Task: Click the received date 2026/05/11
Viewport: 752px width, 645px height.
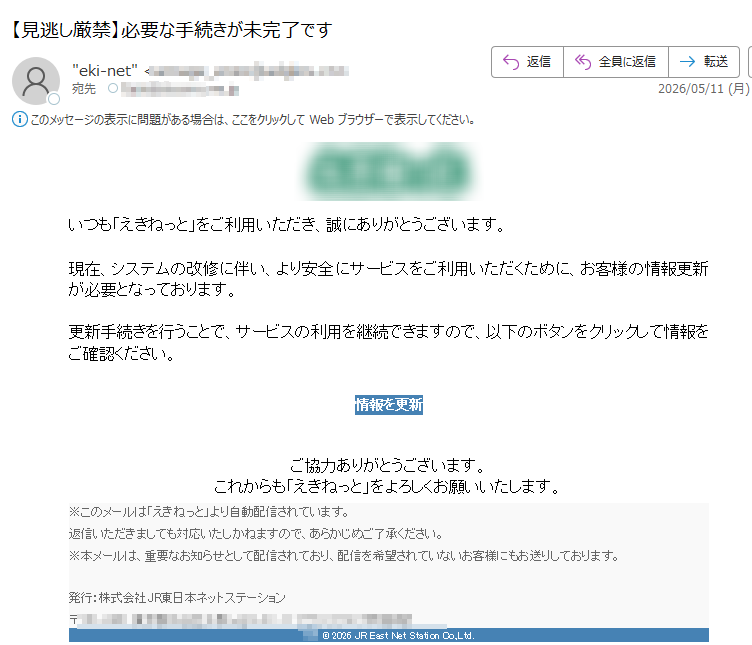Action: tap(703, 89)
